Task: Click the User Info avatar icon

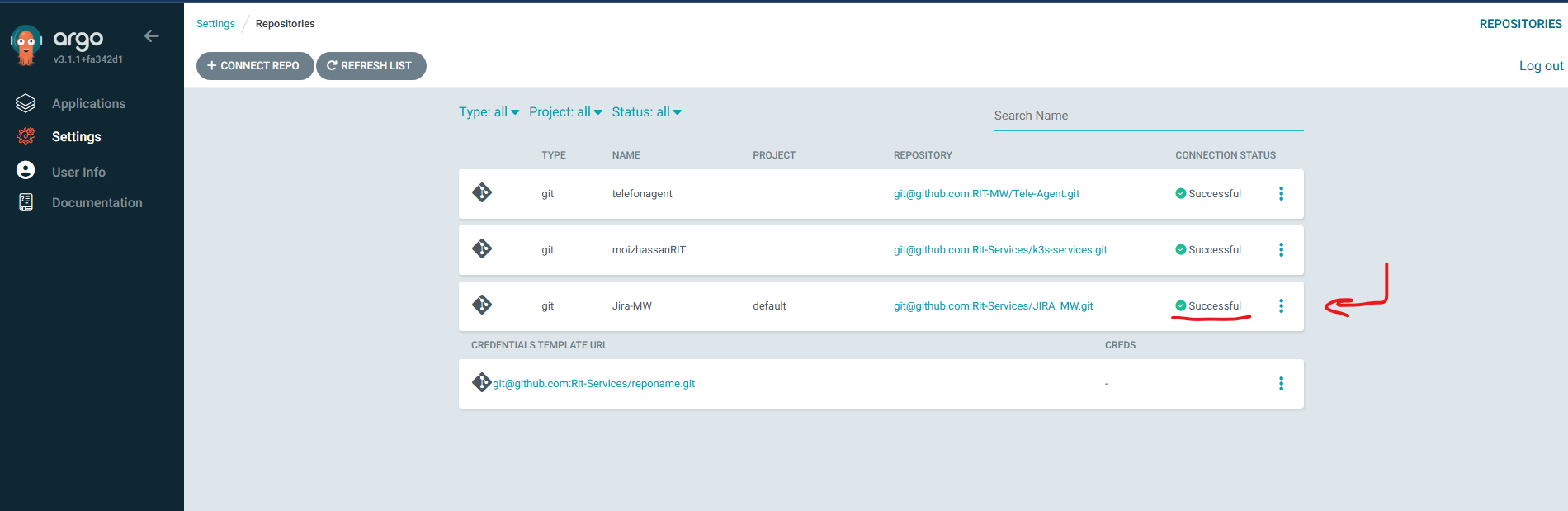Action: [x=26, y=170]
